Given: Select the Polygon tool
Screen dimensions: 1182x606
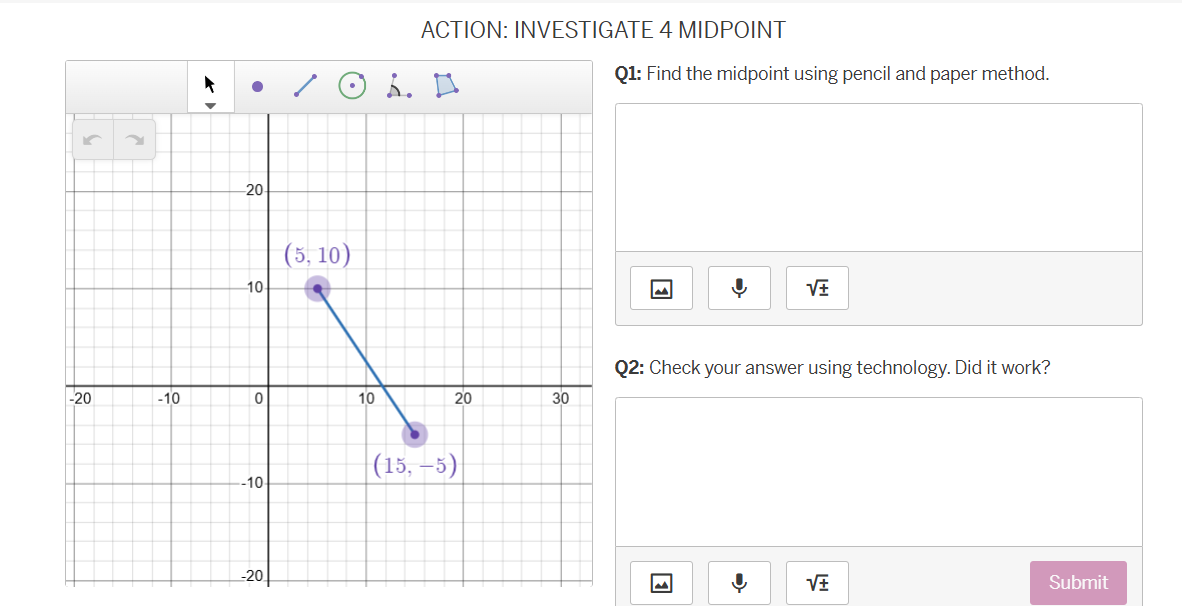Looking at the screenshot, I should pos(445,85).
